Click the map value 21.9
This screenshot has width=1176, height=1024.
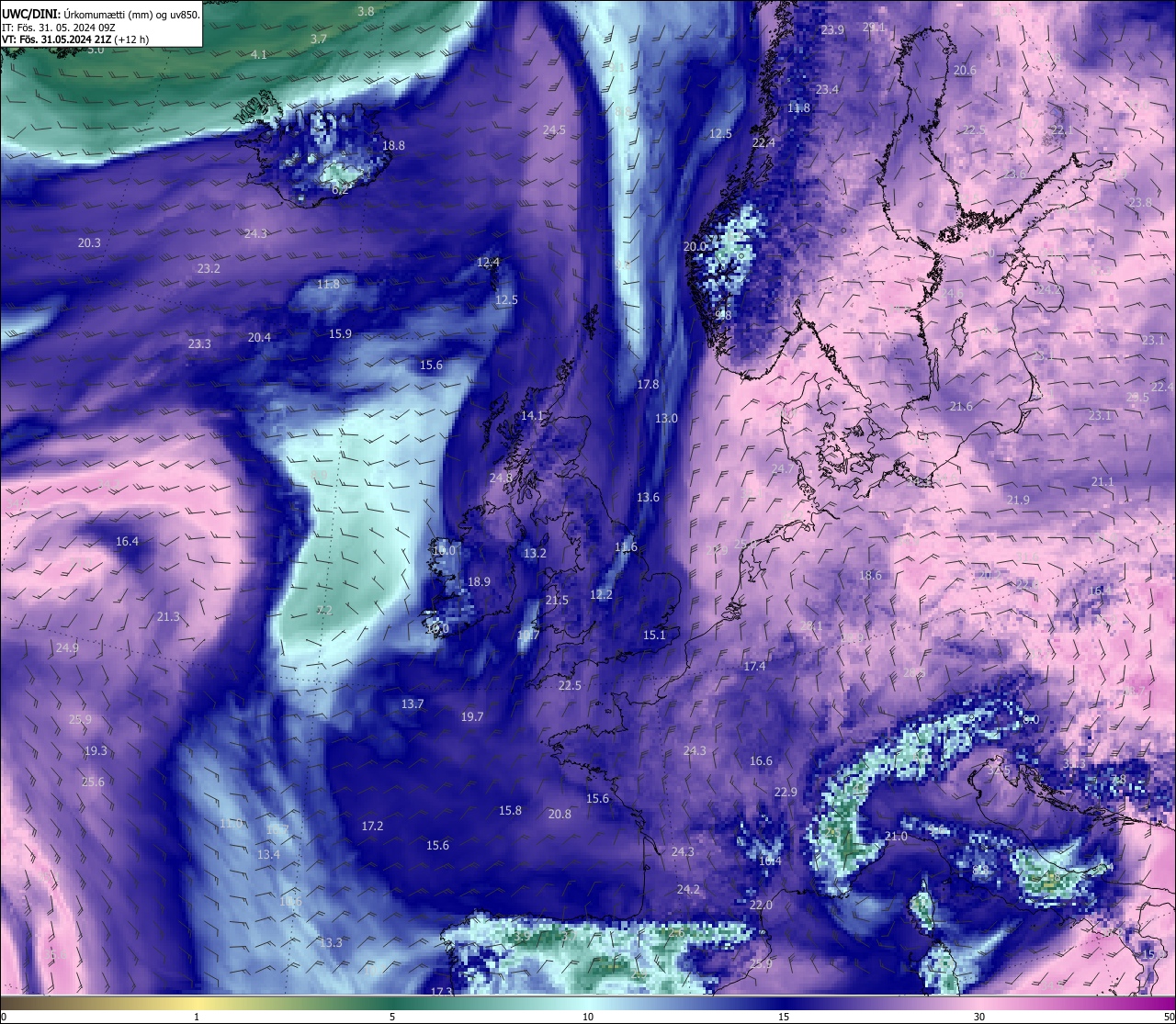(1018, 500)
